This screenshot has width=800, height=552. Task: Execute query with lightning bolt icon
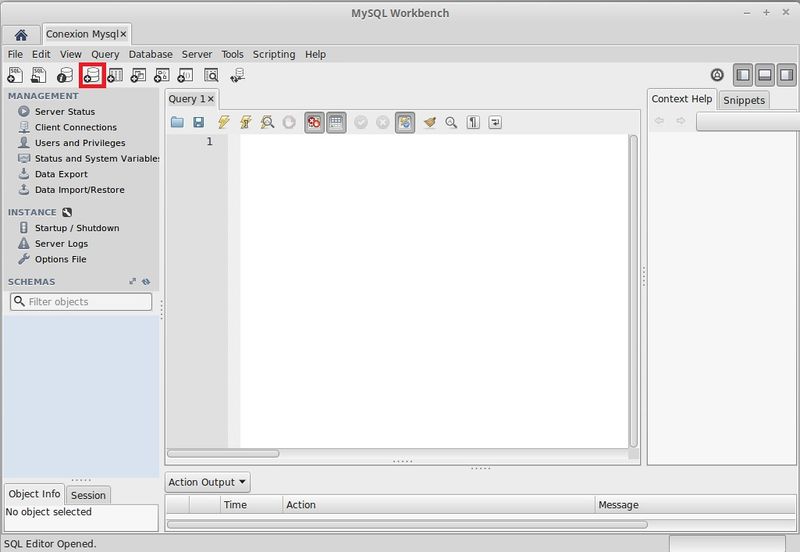pos(223,122)
